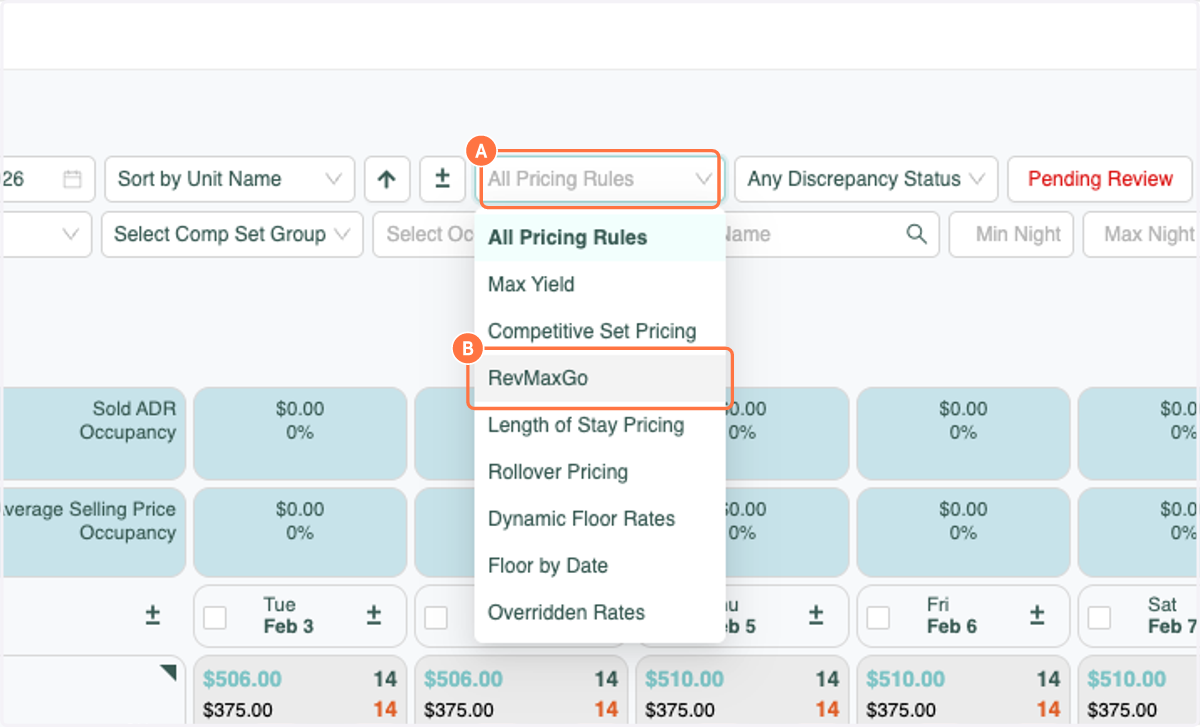Choose Rollover Pricing option

600,472
